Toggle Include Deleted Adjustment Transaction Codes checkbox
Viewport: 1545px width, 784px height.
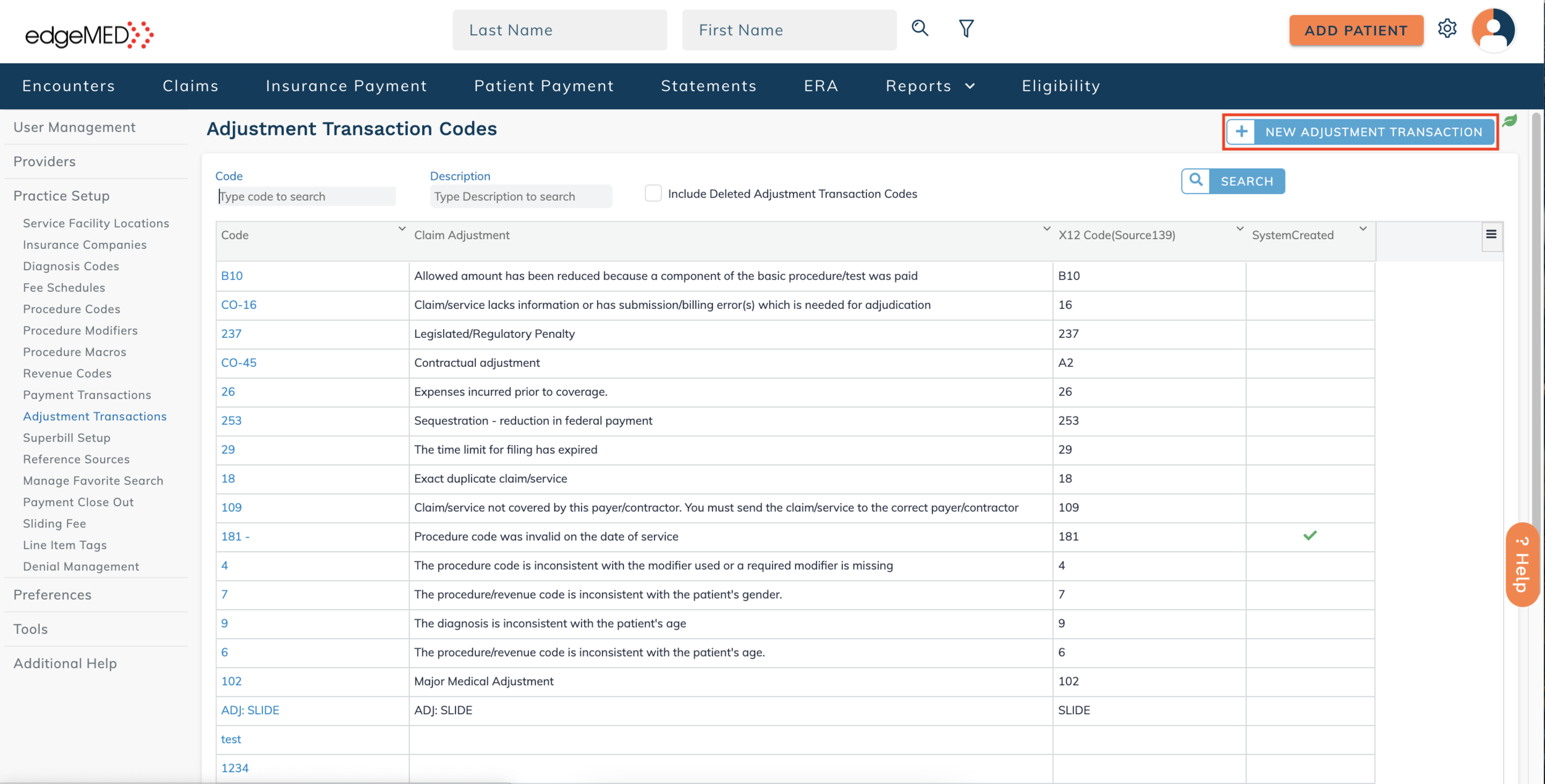click(x=653, y=193)
